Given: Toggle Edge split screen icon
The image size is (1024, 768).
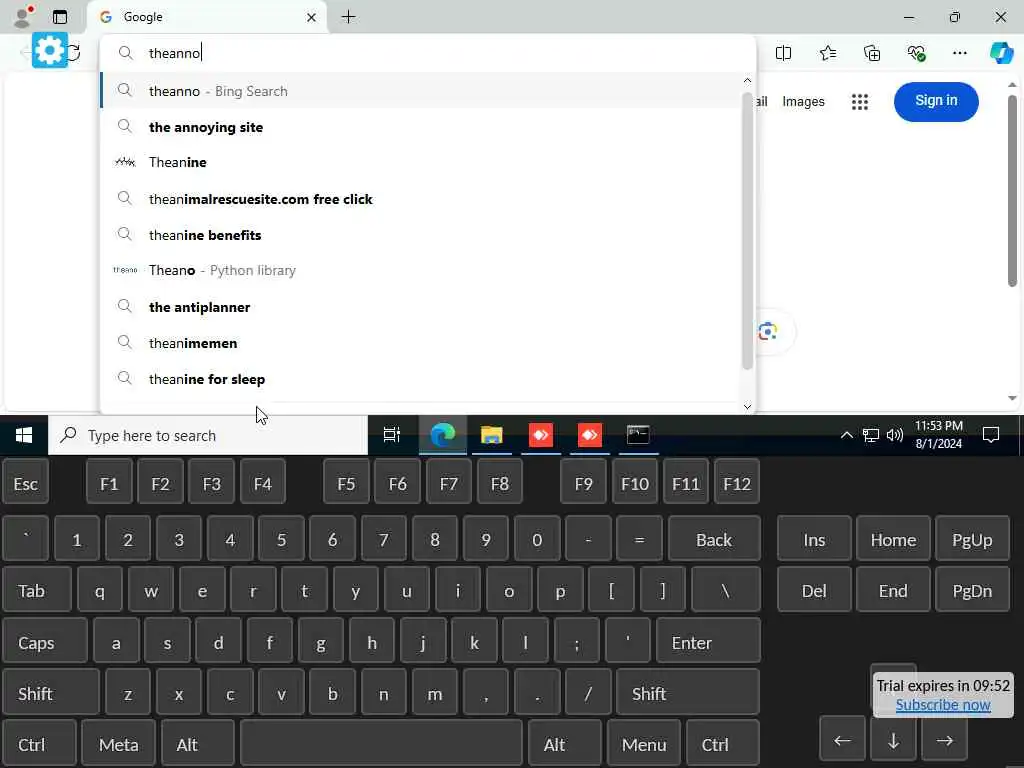Looking at the screenshot, I should pos(783,53).
